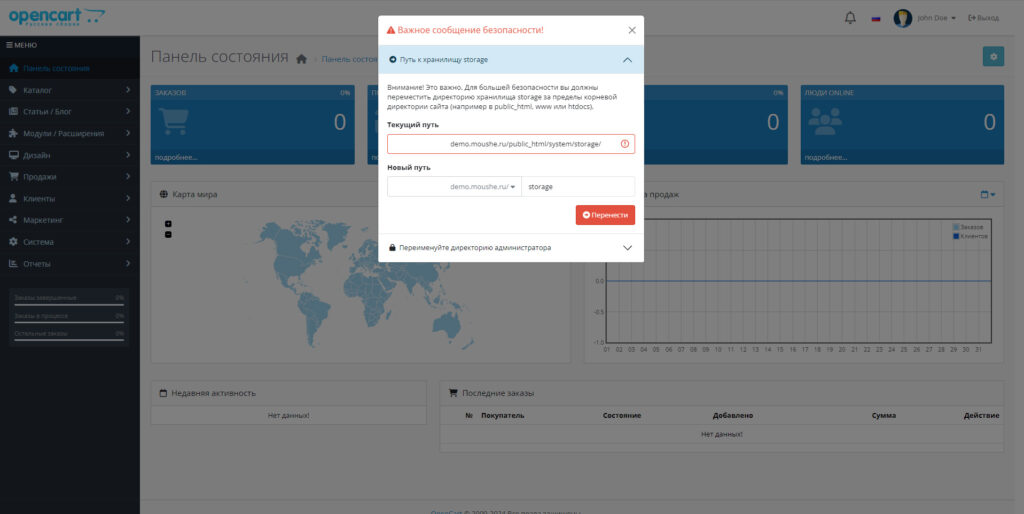This screenshot has height=514, width=1024.
Task: Click the Покупатель column header
Action: pos(502,415)
